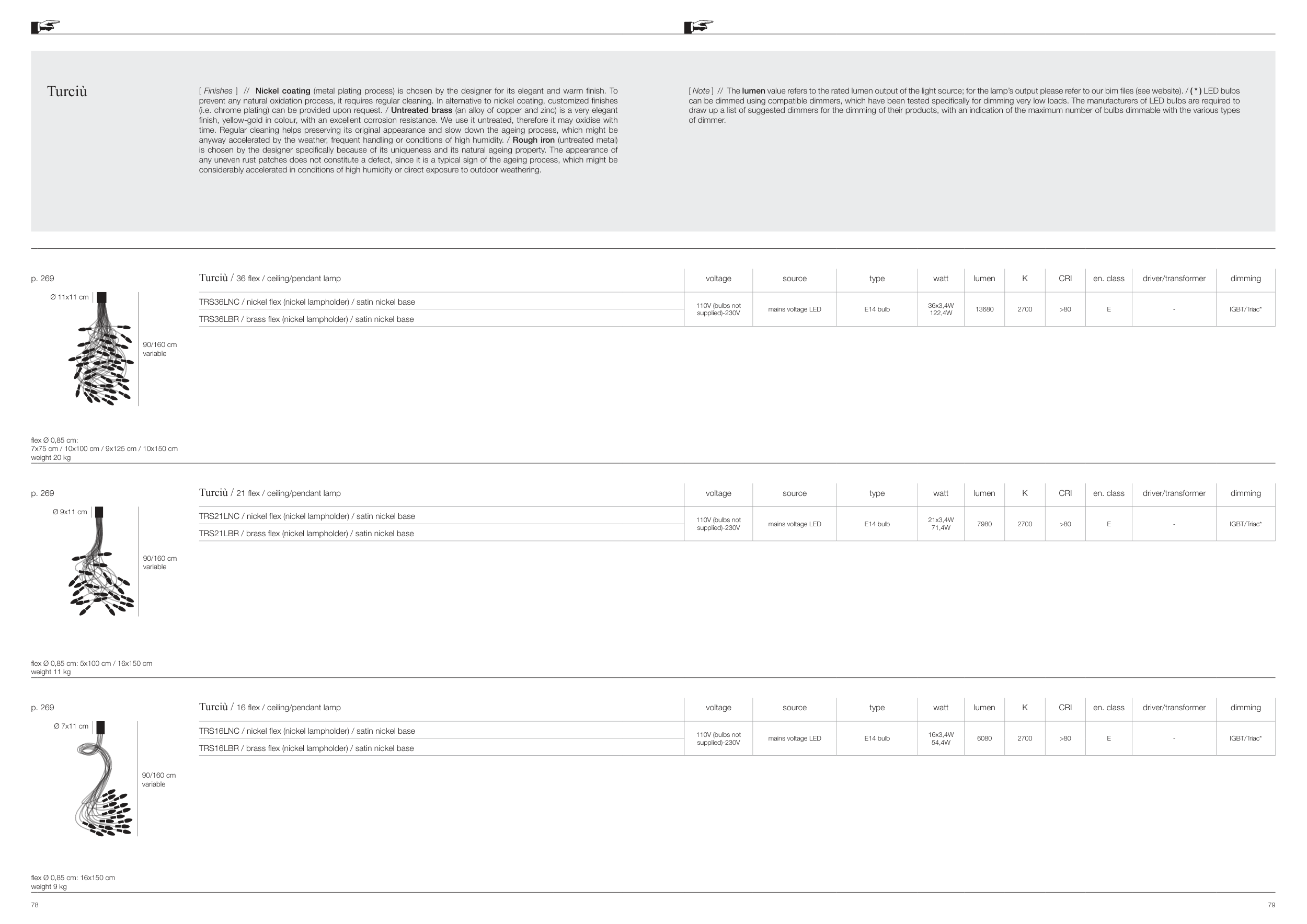
Task: Click page number 79 at bottom right
Action: click(1271, 905)
